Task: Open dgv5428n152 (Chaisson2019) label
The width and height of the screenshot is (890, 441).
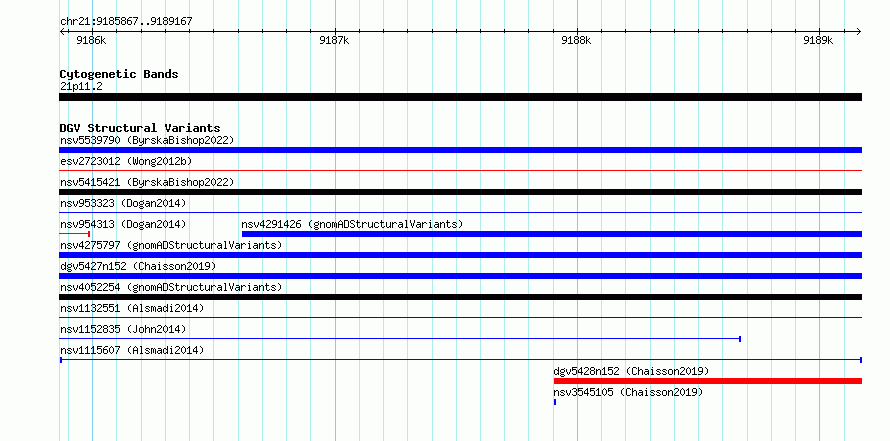Action: coord(631,371)
